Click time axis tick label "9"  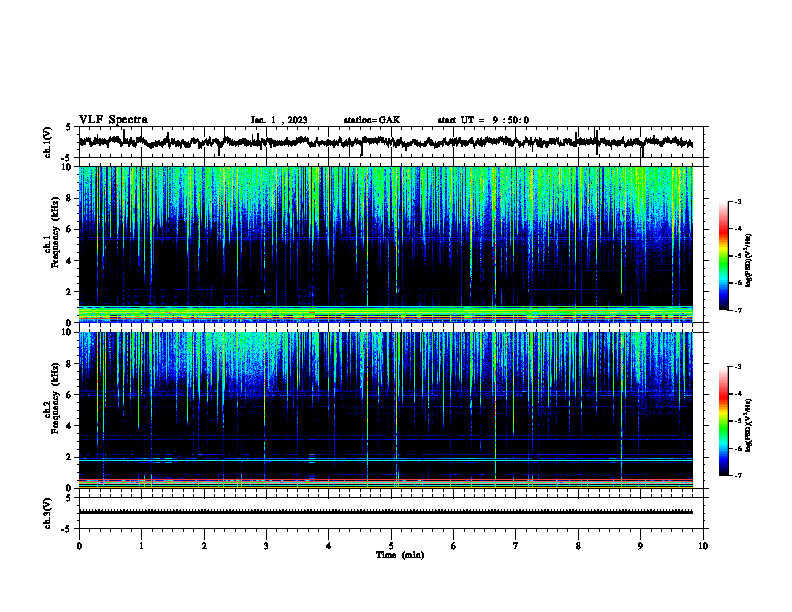(x=640, y=546)
